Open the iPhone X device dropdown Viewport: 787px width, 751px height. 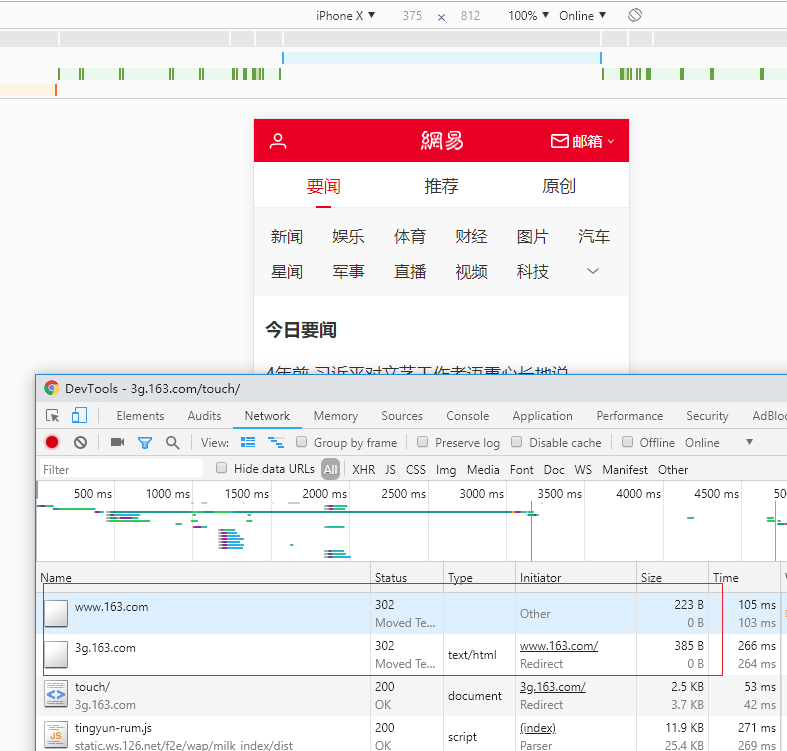tap(345, 16)
